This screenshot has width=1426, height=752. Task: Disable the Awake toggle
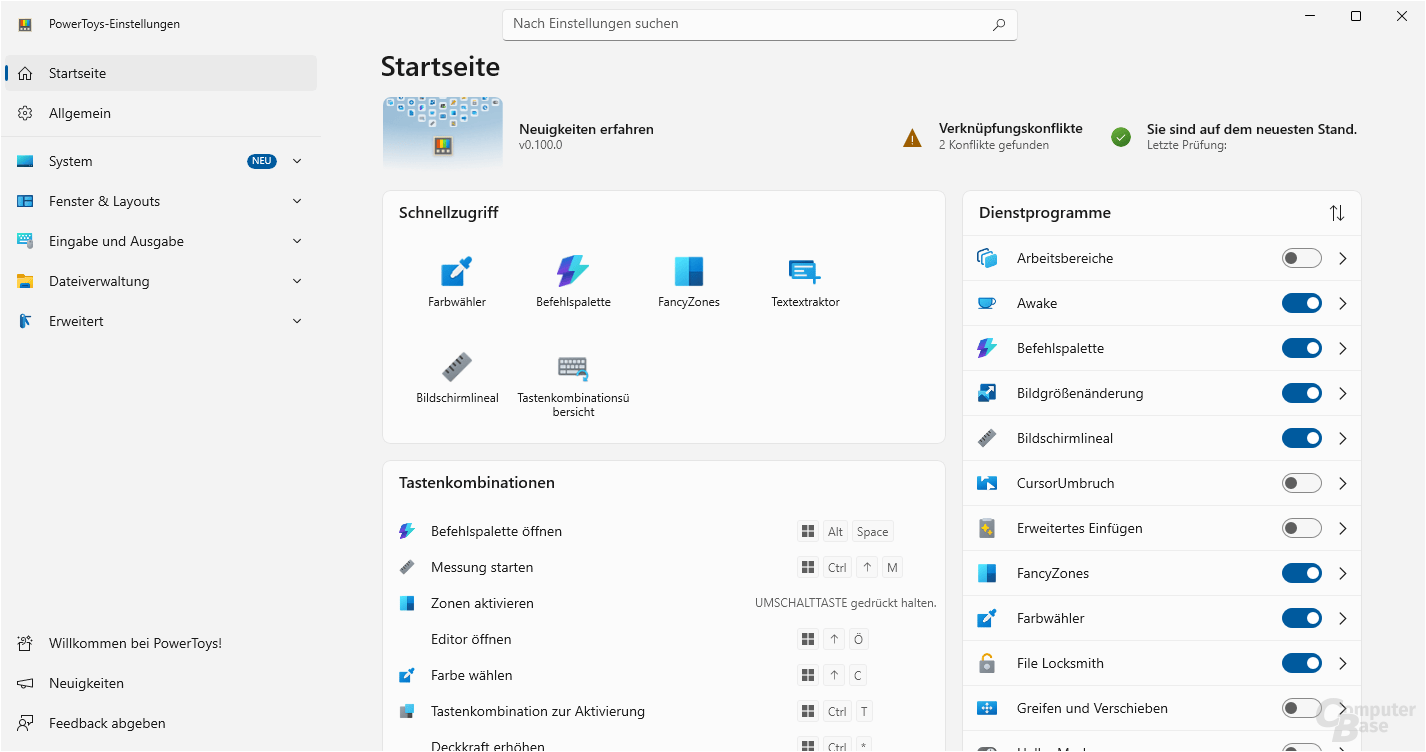[1302, 303]
